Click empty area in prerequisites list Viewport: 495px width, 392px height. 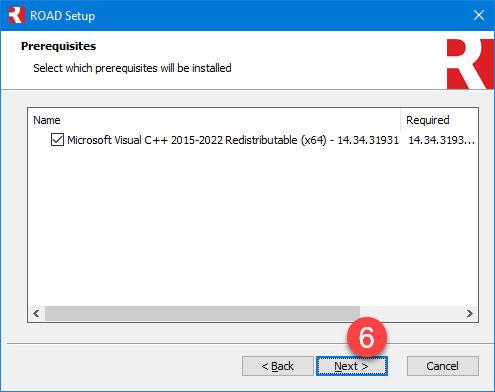253,227
